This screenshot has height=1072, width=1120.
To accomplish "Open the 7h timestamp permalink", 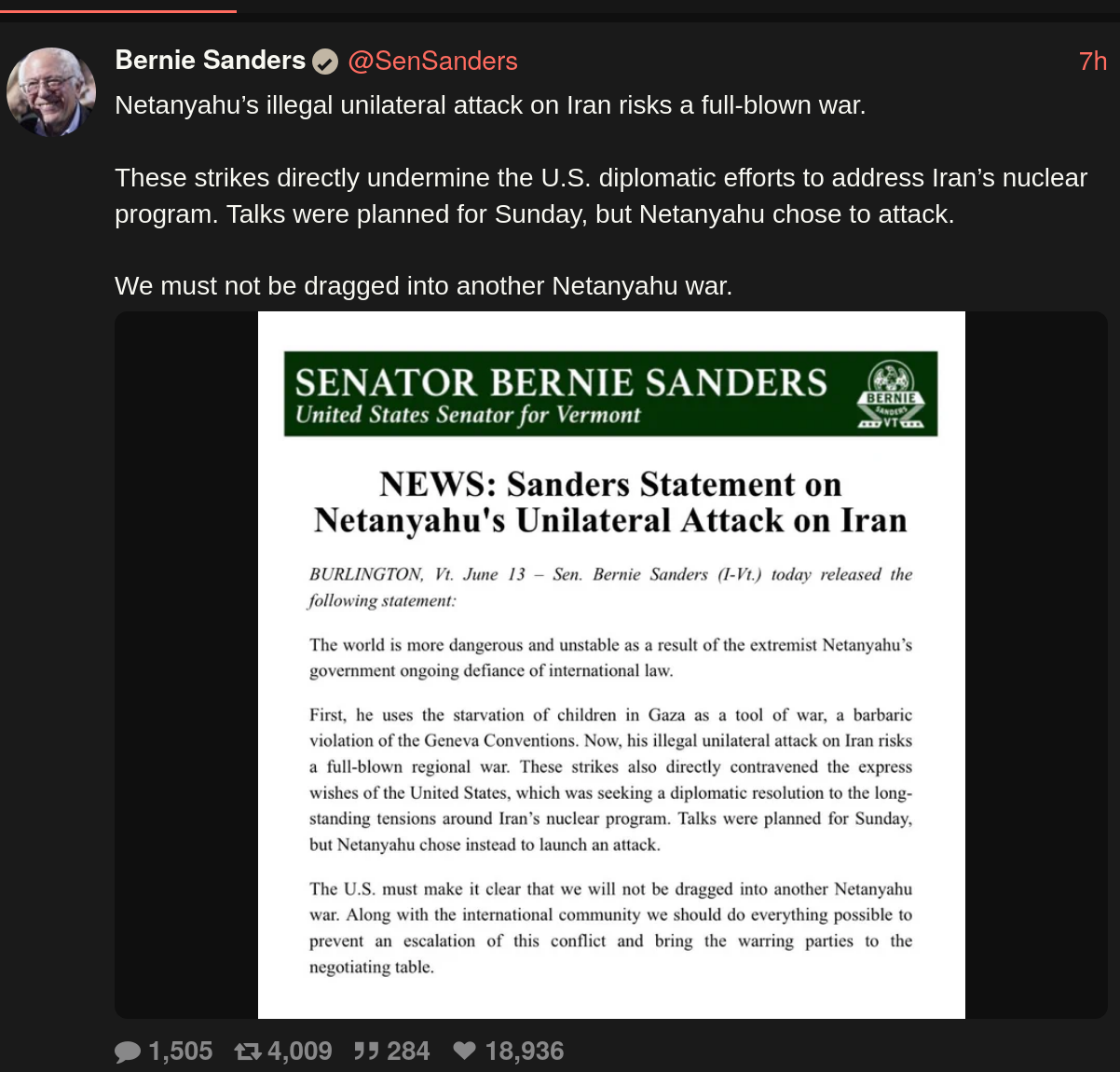I will point(1093,62).
